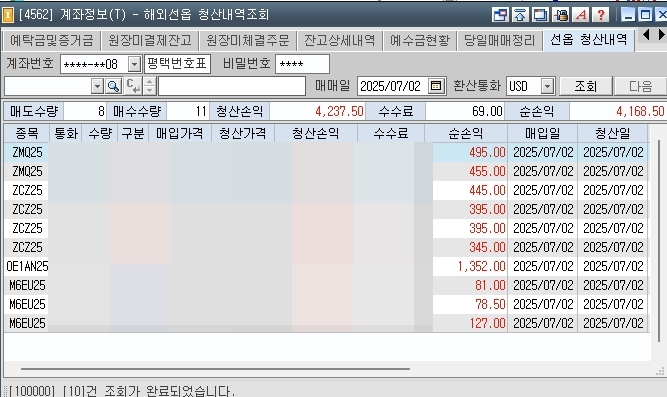Click the red font size A icon
Screen dimensions: 667x397
coord(581,15)
